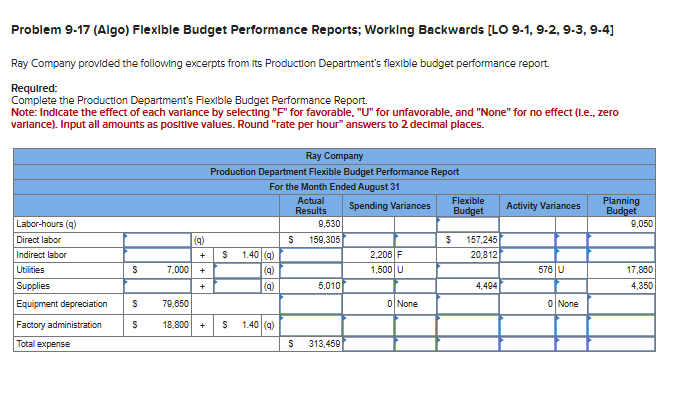Open Direct labor activity variance effect dropdown
This screenshot has width=691, height=399.
coord(571,240)
